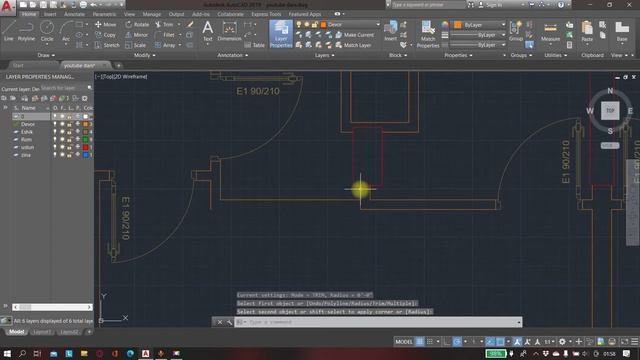The width and height of the screenshot is (640, 360).
Task: Select the Line tool
Action: [9, 31]
